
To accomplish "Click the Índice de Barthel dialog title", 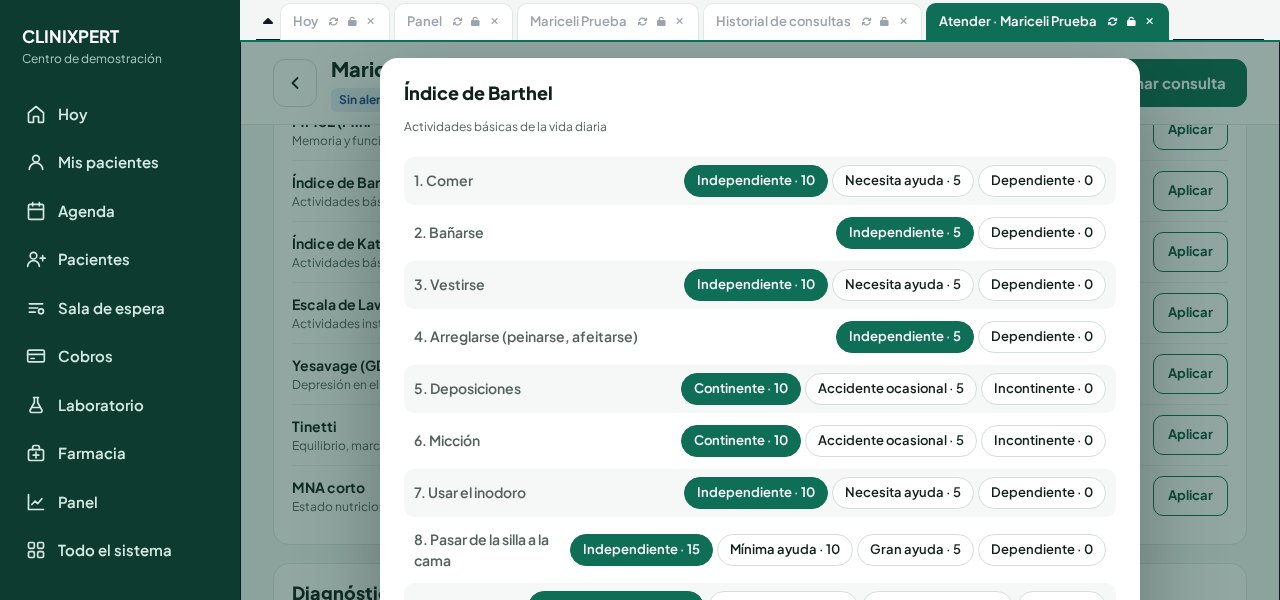I will (x=478, y=93).
